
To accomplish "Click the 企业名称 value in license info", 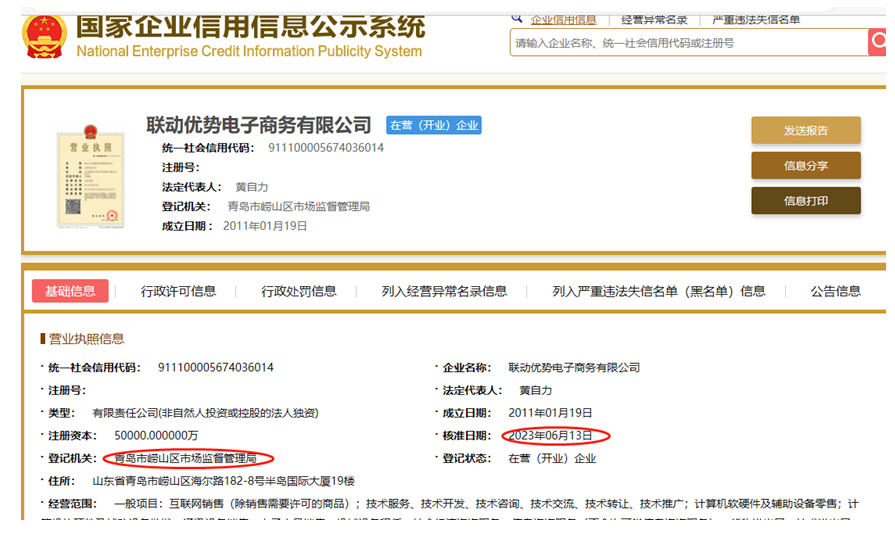I will tap(574, 368).
